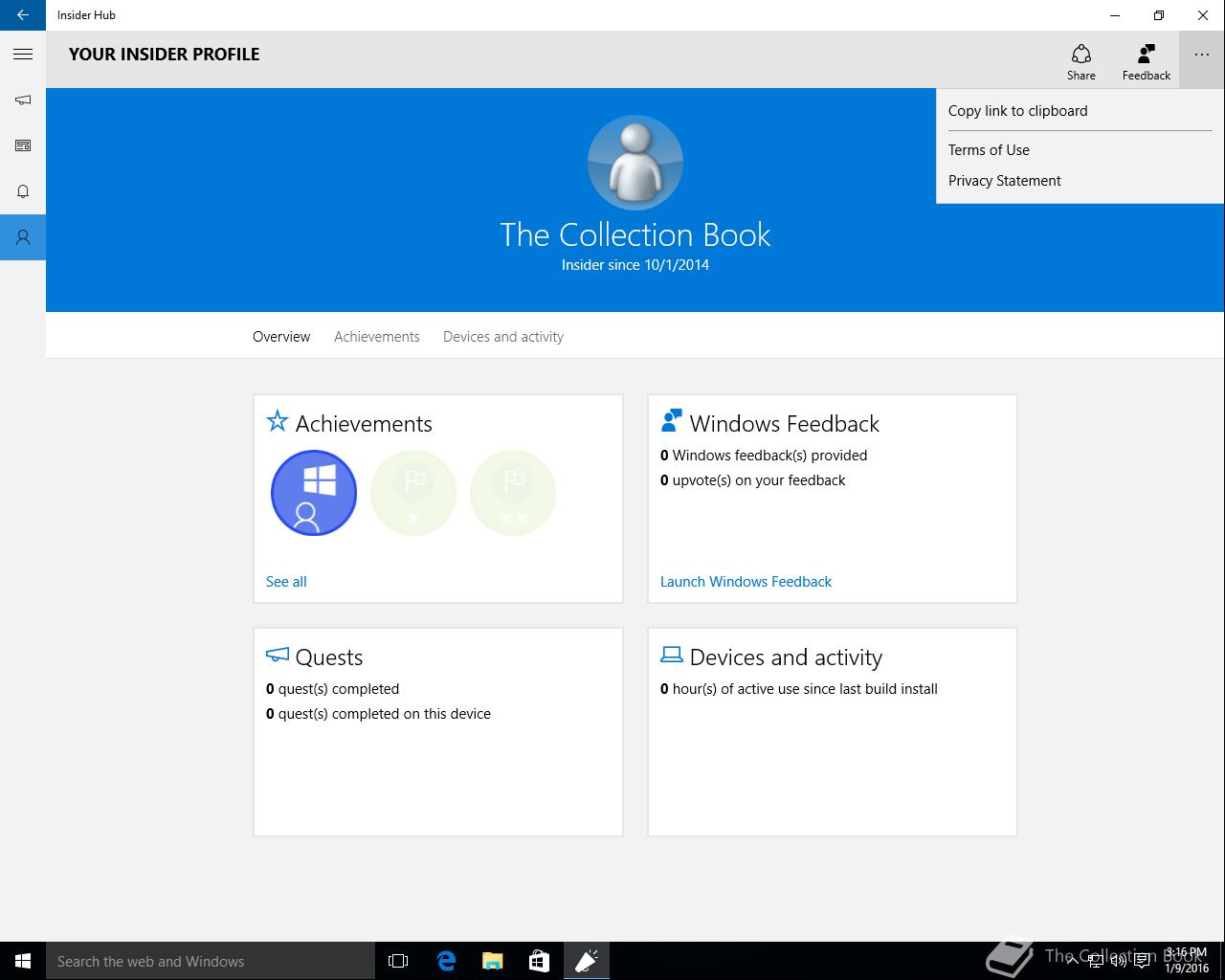Image resolution: width=1225 pixels, height=980 pixels.
Task: Click the faded two-star flag achievement badge
Action: 513,493
